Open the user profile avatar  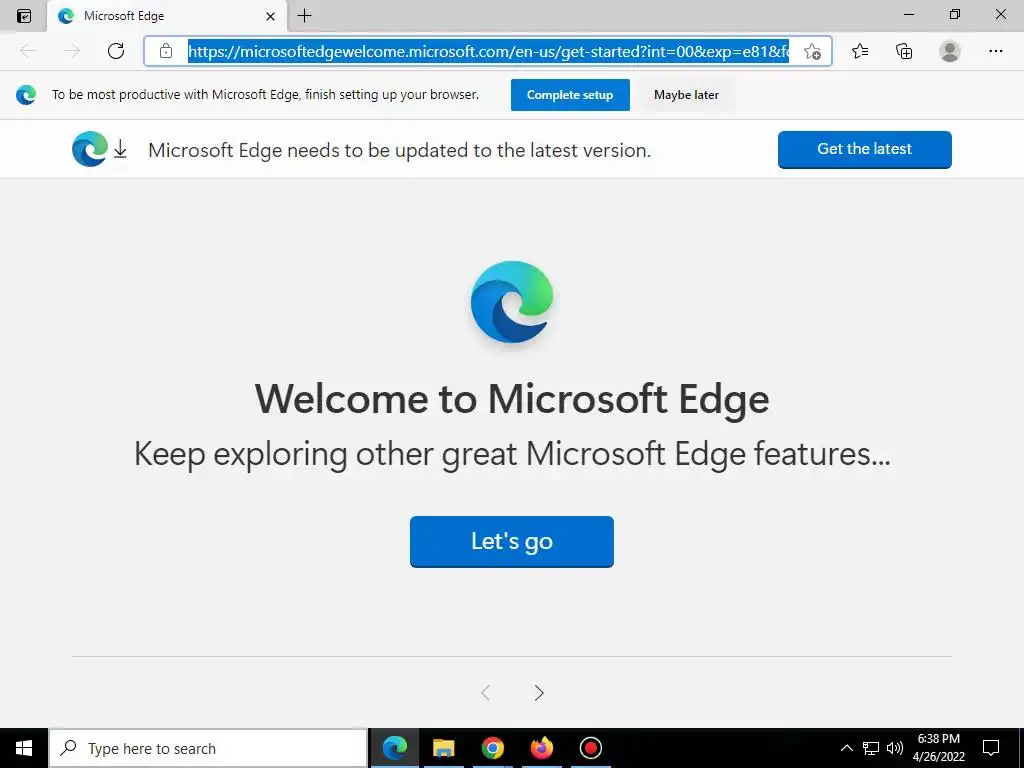[950, 51]
